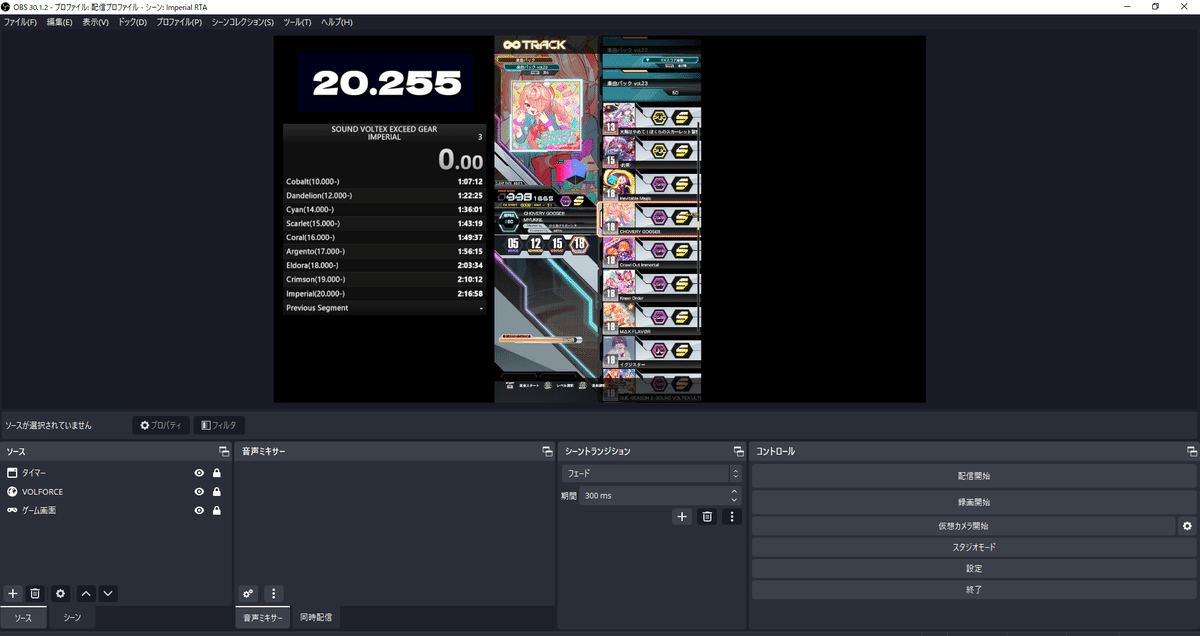Click the add source plus icon
1200x636 pixels.
pos(13,593)
